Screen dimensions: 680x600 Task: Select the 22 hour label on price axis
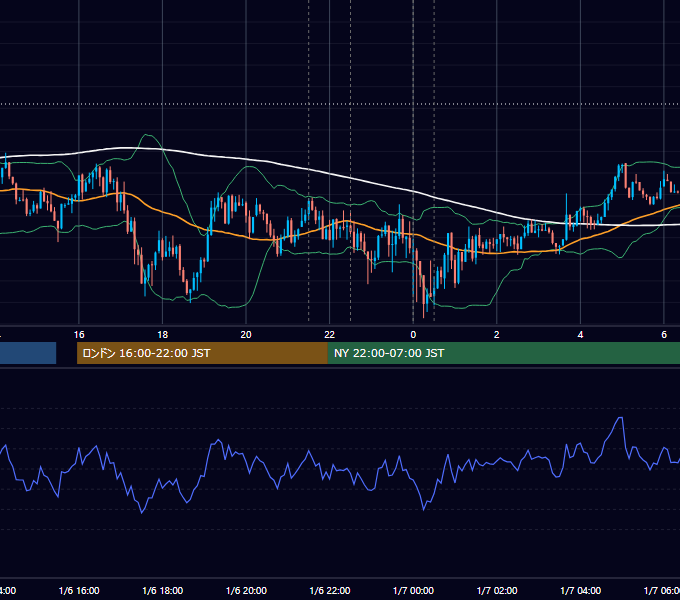coord(330,335)
